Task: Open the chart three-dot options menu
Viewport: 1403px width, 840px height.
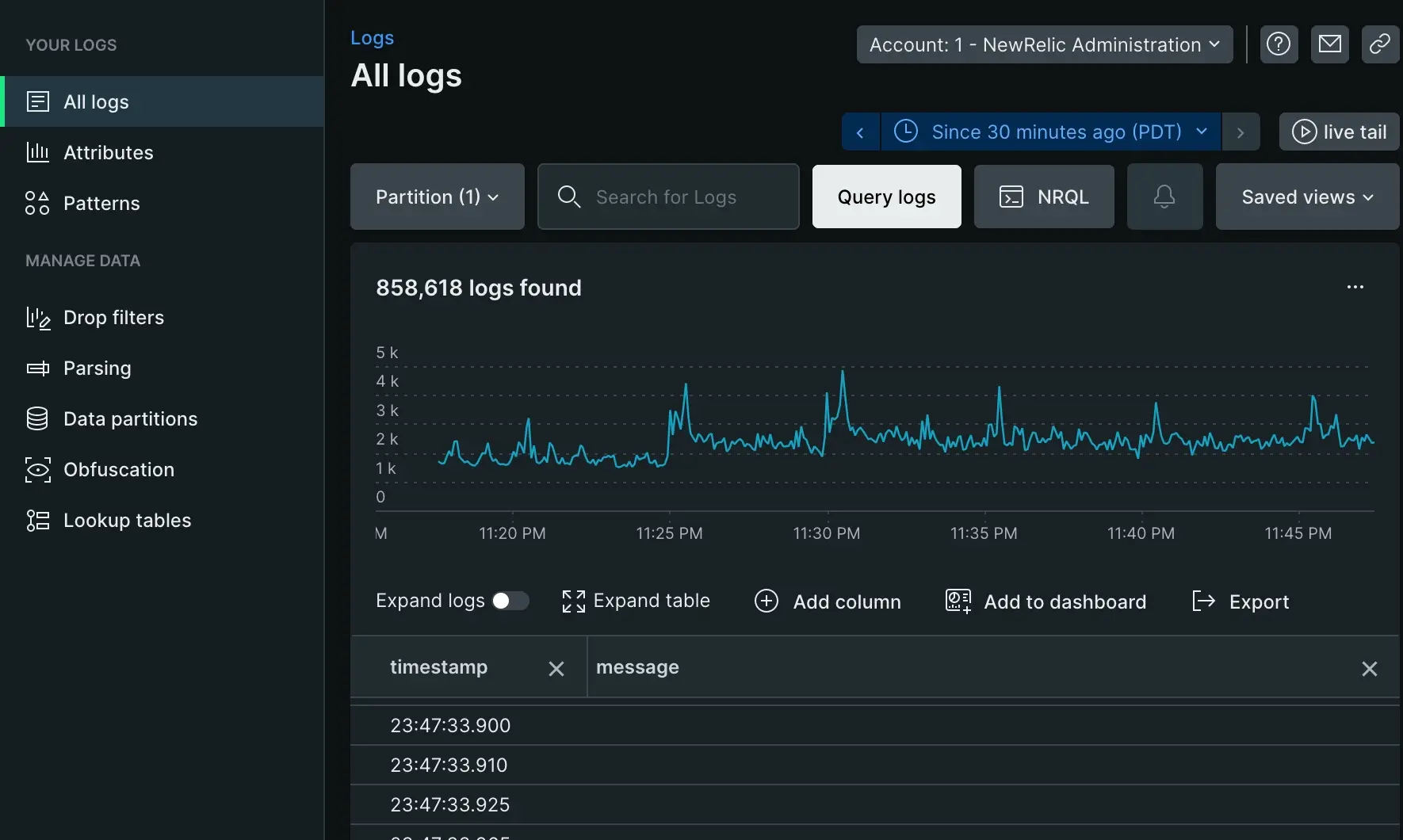Action: pyautogui.click(x=1355, y=287)
